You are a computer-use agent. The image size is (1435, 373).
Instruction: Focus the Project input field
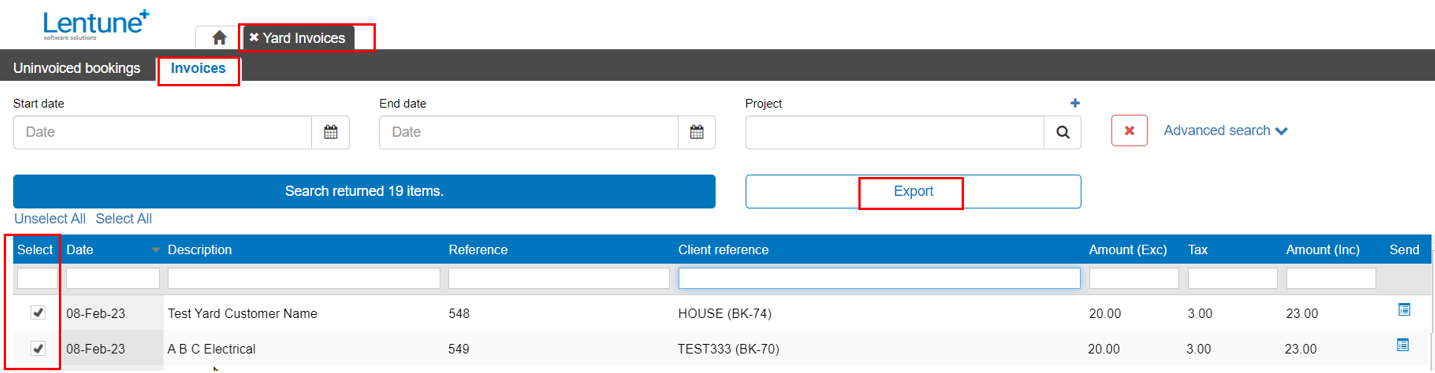895,132
